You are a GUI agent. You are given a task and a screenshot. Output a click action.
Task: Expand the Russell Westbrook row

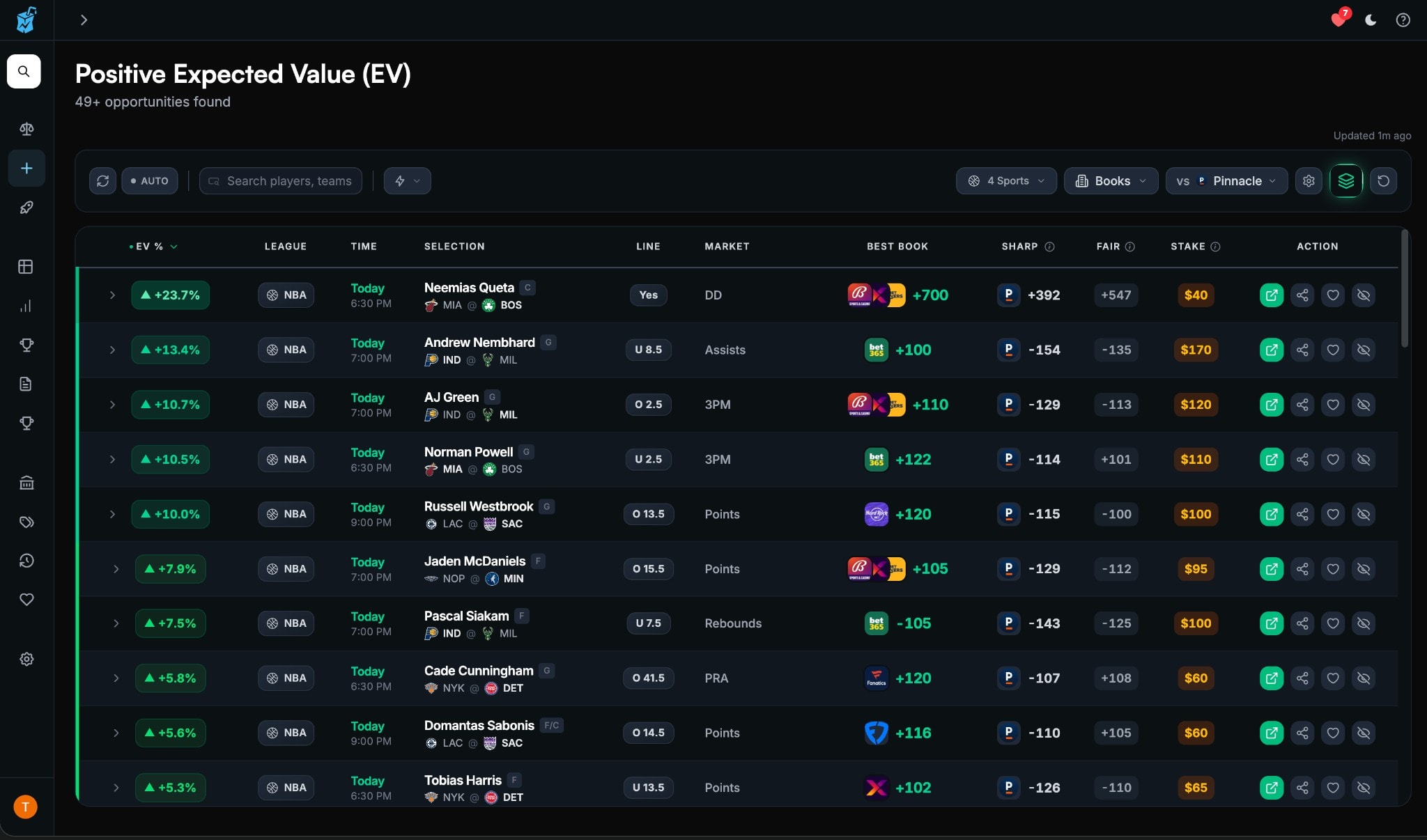click(112, 514)
